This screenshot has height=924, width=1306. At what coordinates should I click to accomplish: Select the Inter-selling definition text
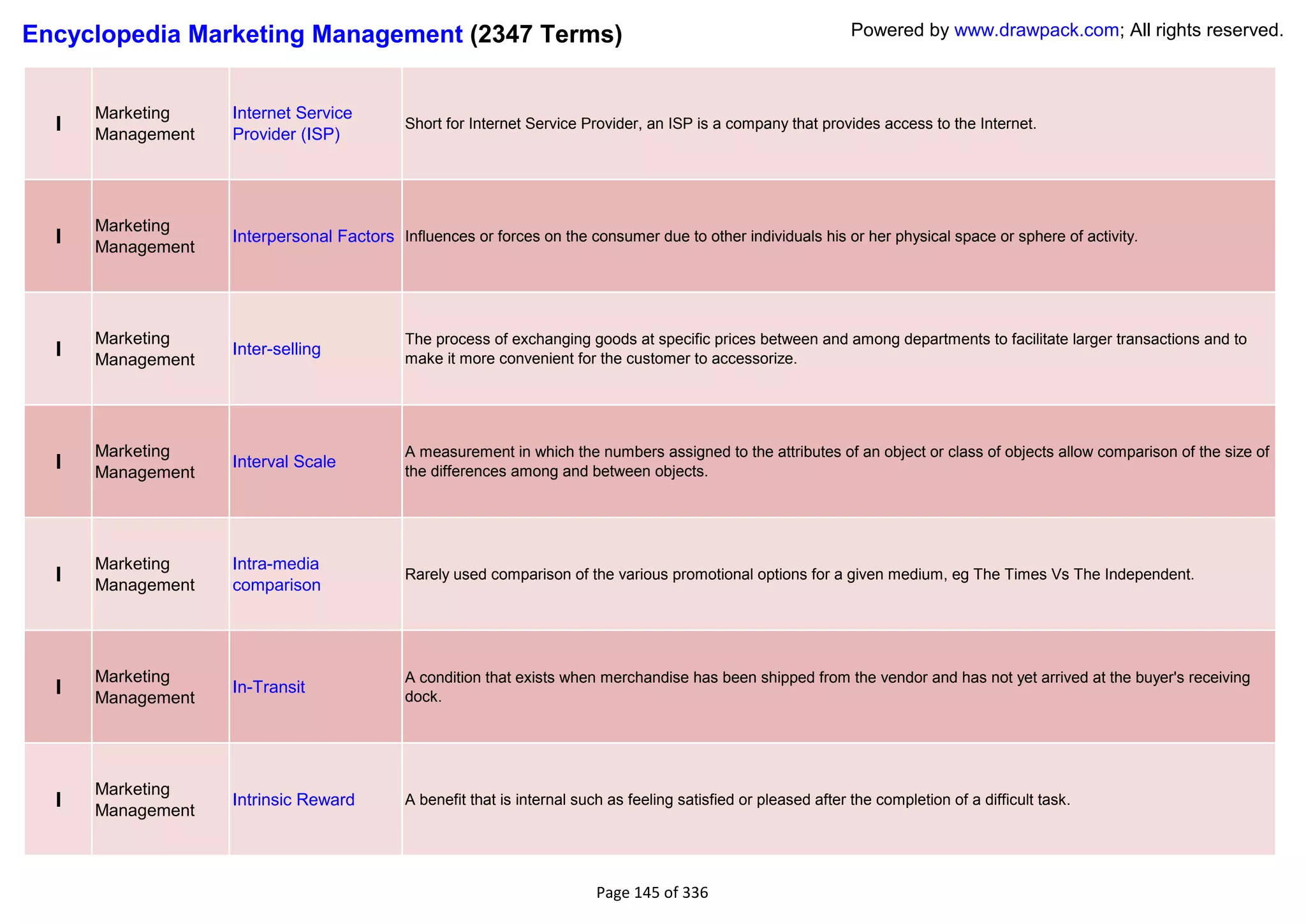(x=826, y=349)
